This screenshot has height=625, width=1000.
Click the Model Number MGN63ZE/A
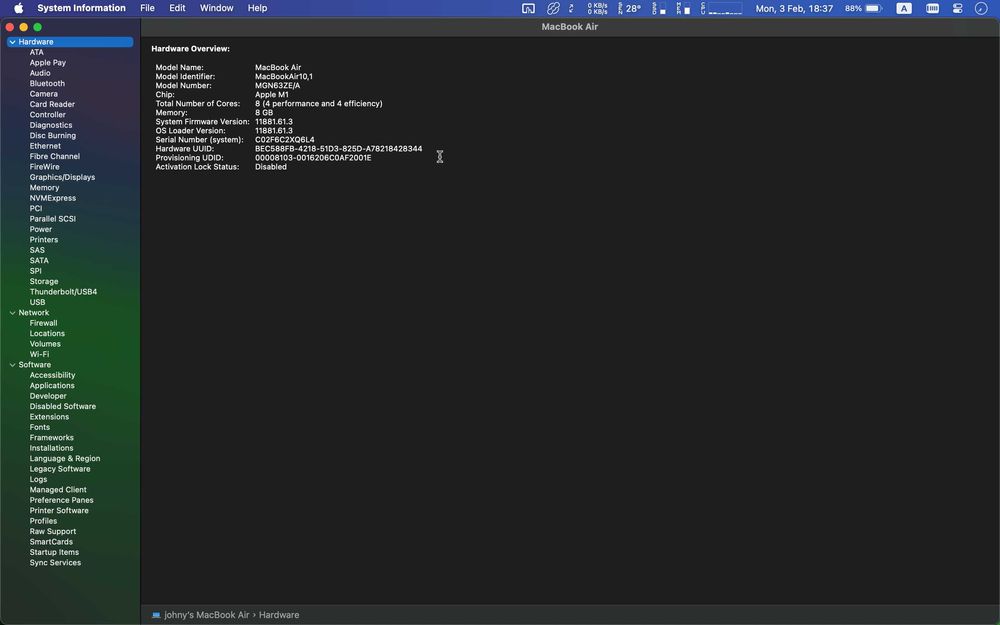click(x=277, y=85)
